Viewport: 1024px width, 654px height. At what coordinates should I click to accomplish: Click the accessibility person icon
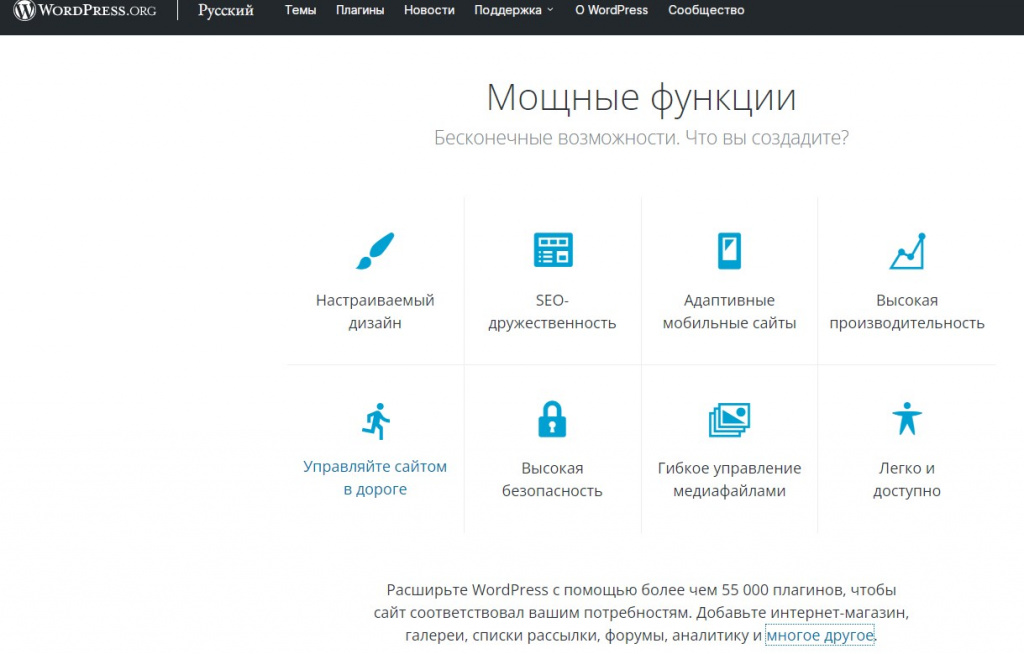pos(907,418)
